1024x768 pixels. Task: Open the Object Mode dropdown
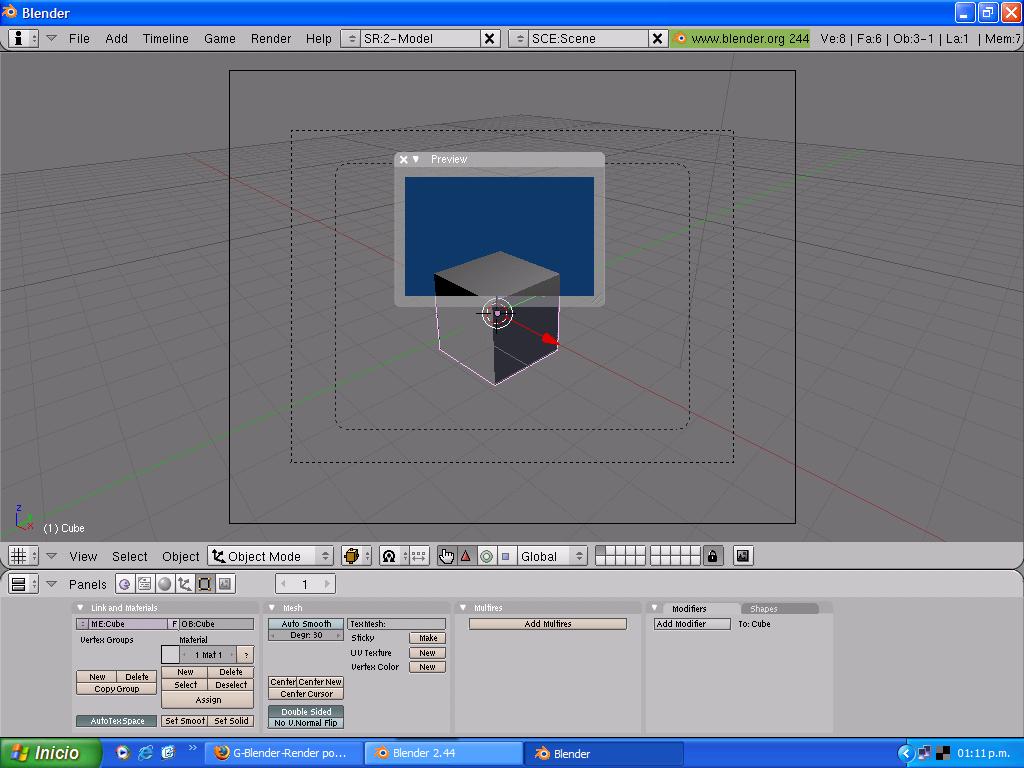tap(271, 556)
